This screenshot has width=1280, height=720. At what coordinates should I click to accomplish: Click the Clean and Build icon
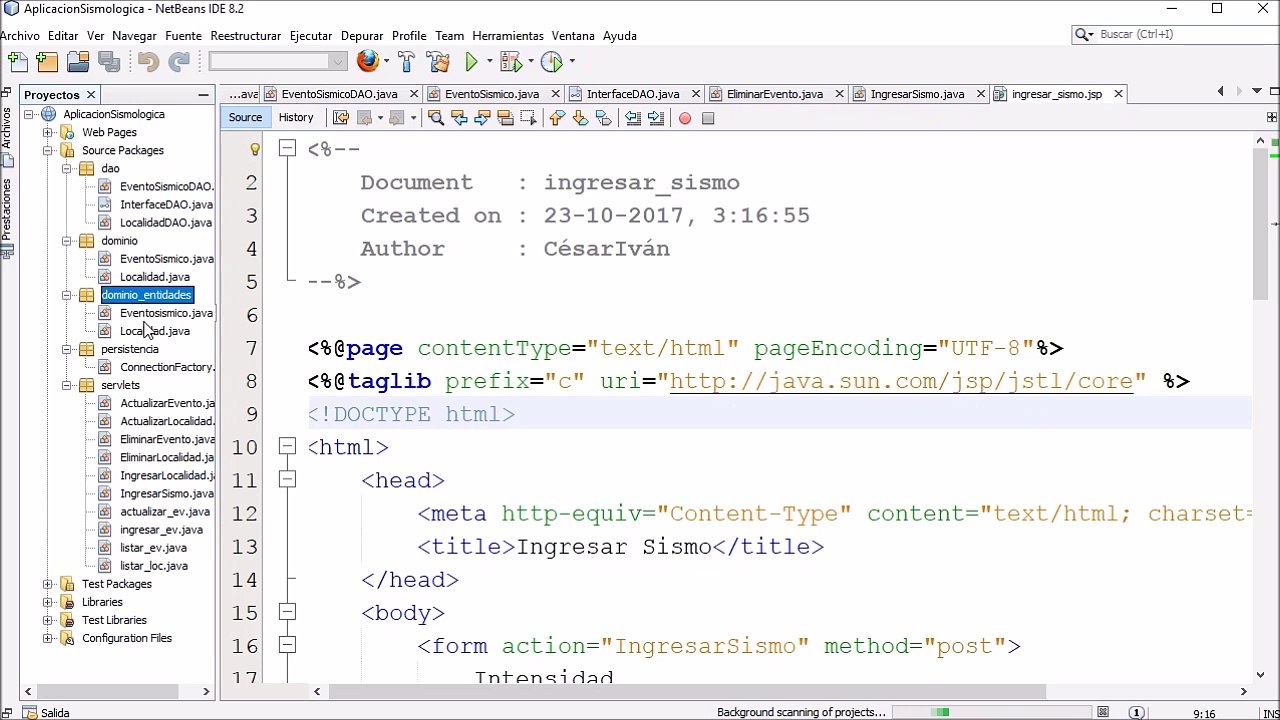(438, 62)
